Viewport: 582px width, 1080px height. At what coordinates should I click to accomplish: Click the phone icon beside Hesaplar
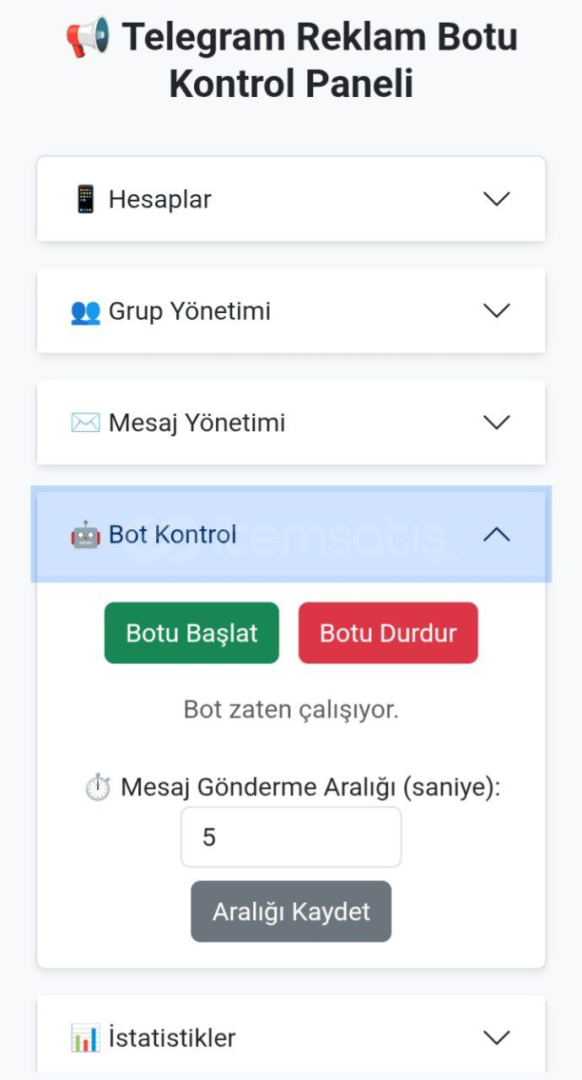pyautogui.click(x=85, y=199)
